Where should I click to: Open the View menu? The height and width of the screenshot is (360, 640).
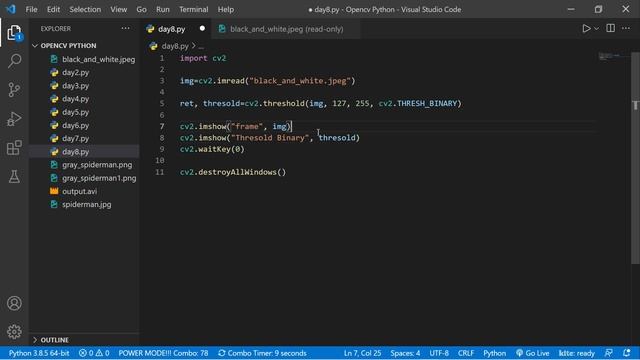click(x=118, y=9)
